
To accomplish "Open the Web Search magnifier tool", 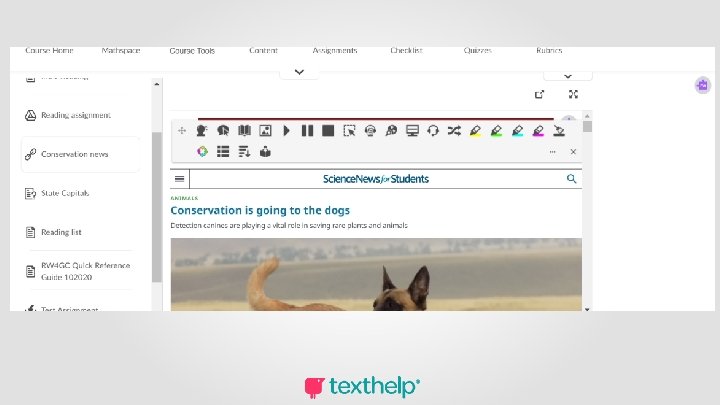I will tap(391, 131).
